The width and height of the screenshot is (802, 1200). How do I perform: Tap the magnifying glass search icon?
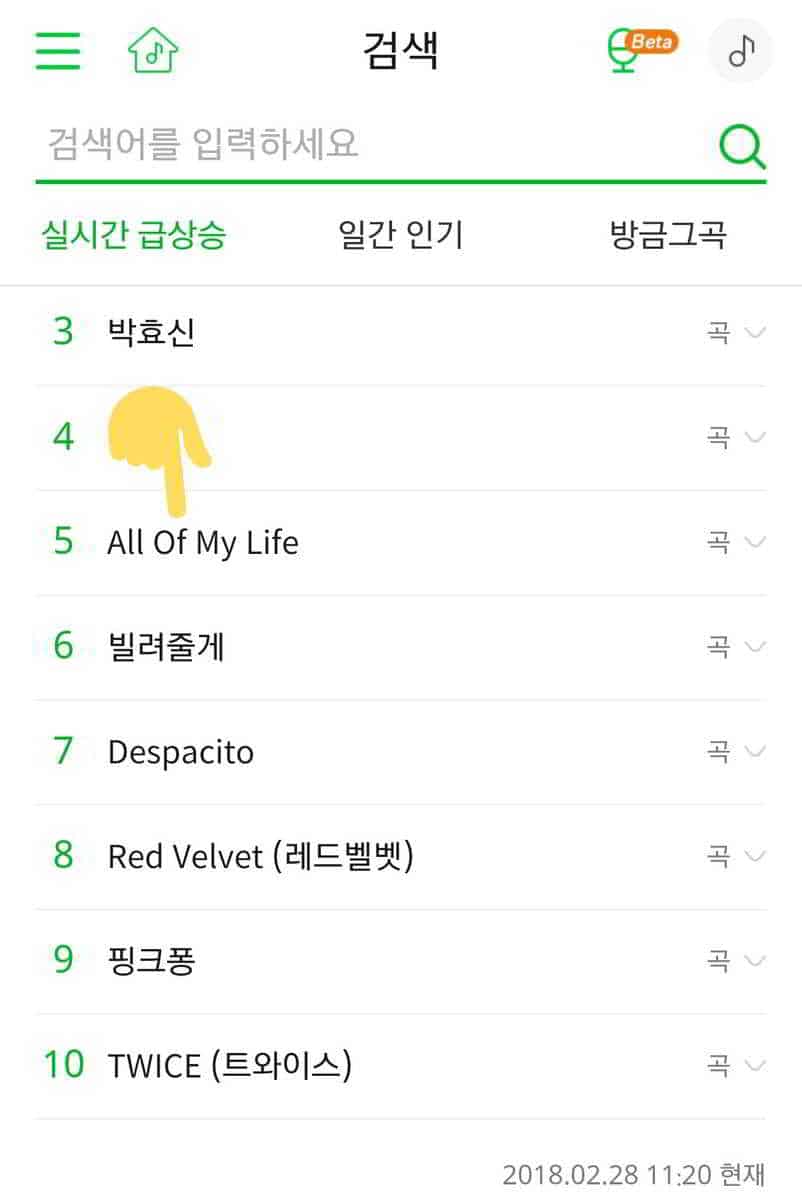(x=742, y=147)
